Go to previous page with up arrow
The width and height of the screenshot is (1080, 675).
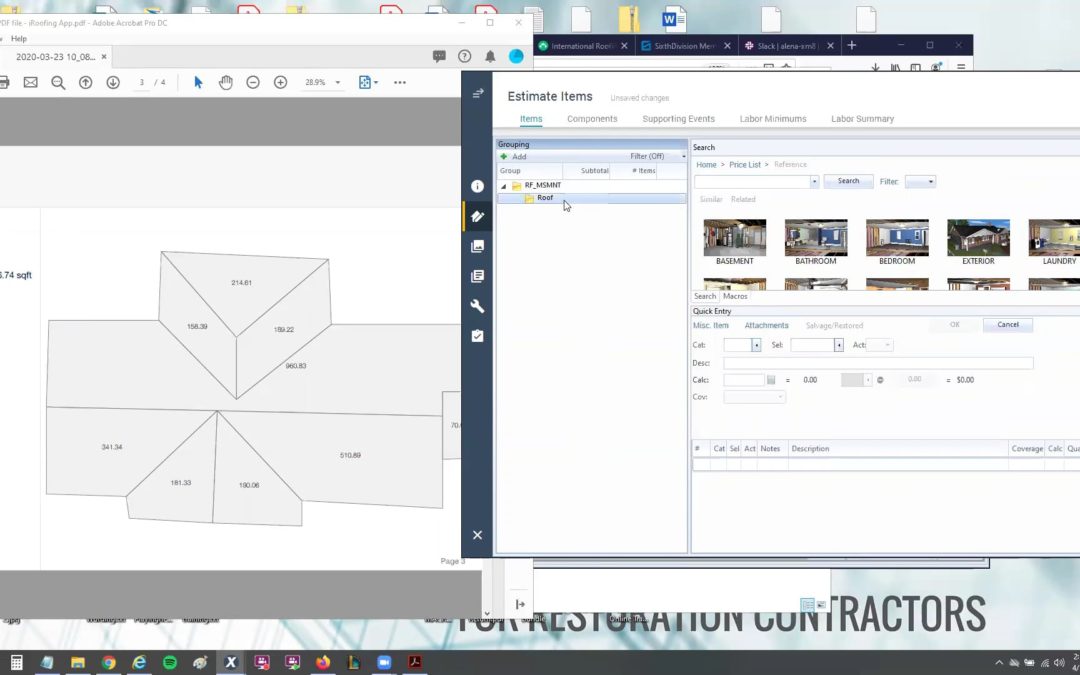click(86, 82)
